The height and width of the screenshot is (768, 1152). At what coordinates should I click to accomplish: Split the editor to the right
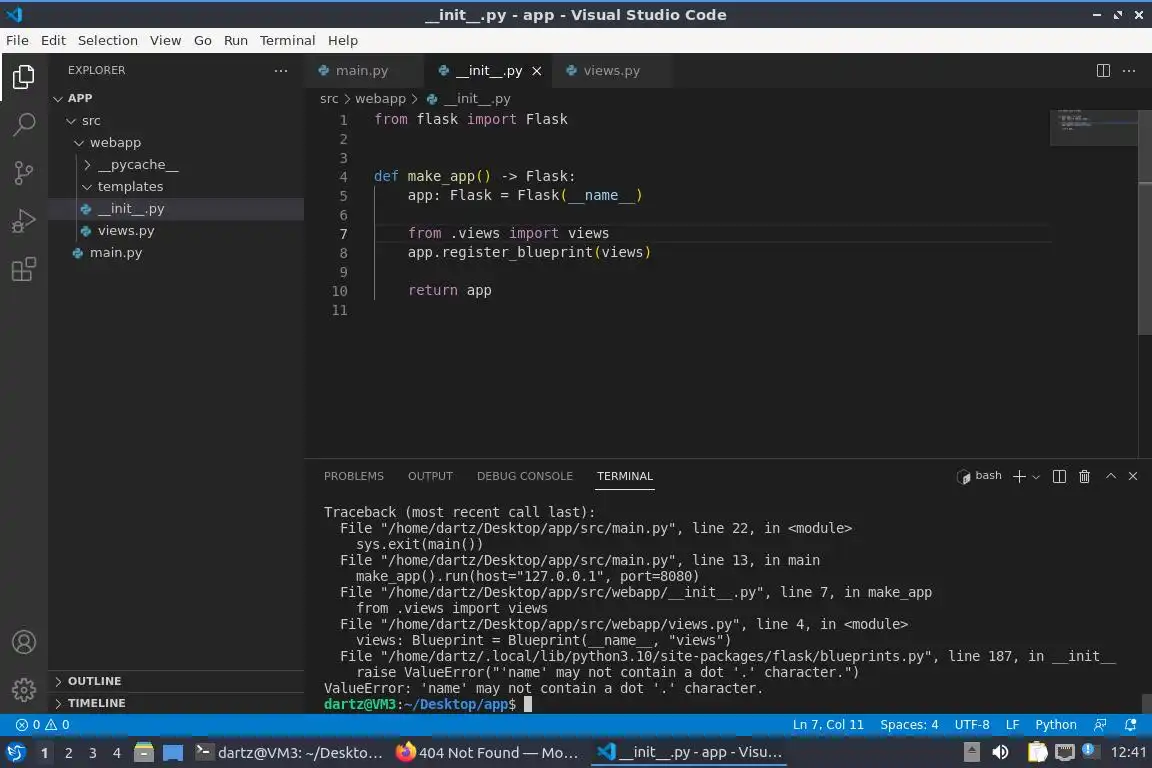[1103, 71]
